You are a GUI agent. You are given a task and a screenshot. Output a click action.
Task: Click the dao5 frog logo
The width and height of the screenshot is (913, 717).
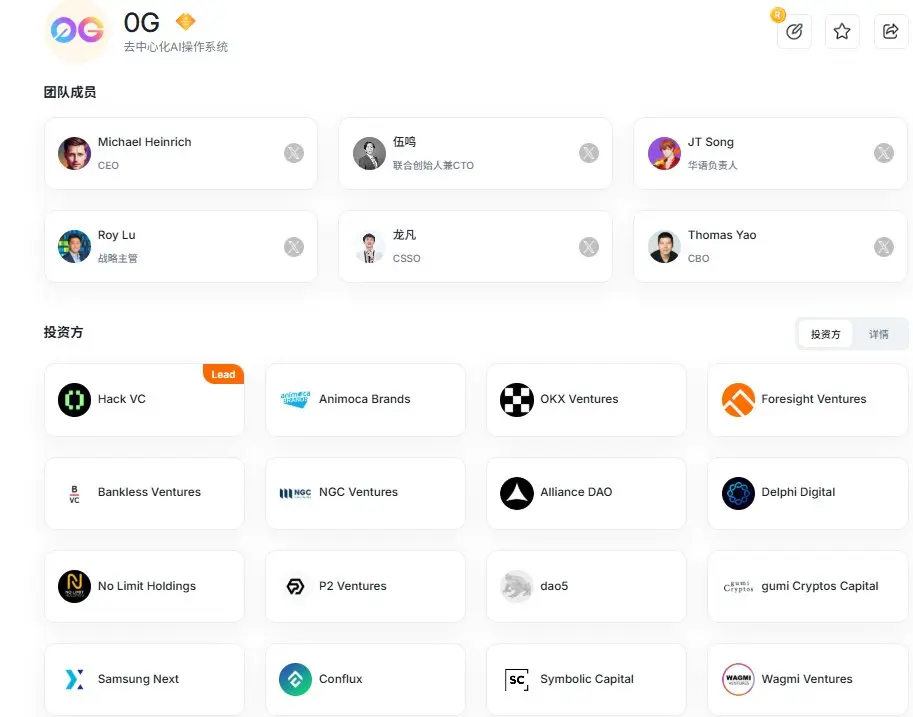(517, 587)
